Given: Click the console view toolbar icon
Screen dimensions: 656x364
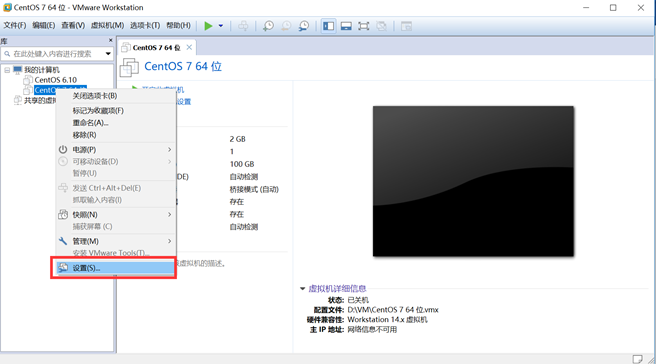Looking at the screenshot, I should (406, 26).
